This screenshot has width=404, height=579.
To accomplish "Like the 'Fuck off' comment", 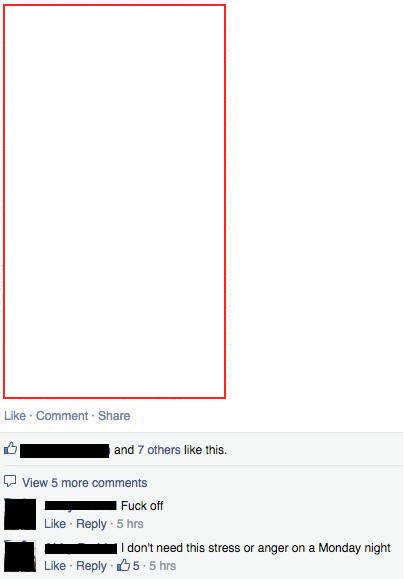I will [55, 524].
